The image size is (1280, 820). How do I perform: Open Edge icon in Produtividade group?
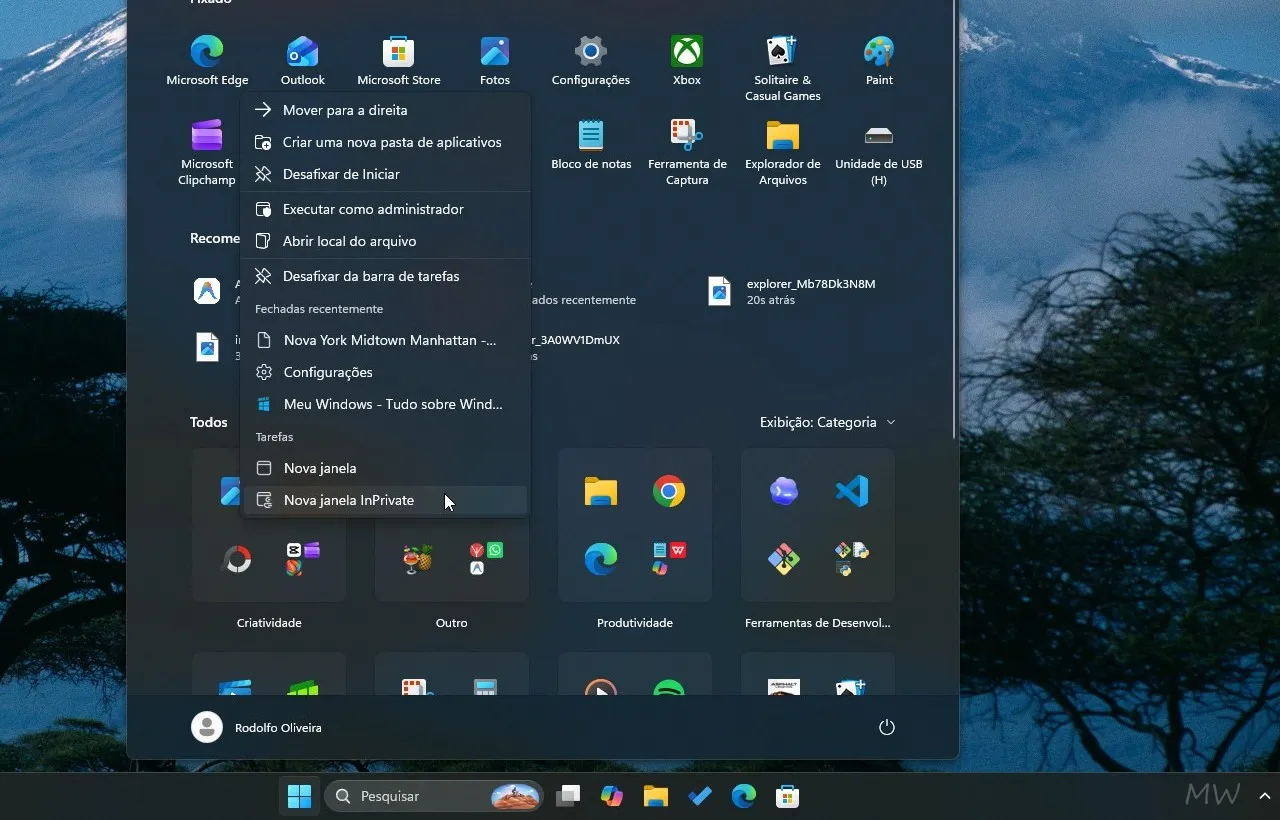click(x=601, y=560)
